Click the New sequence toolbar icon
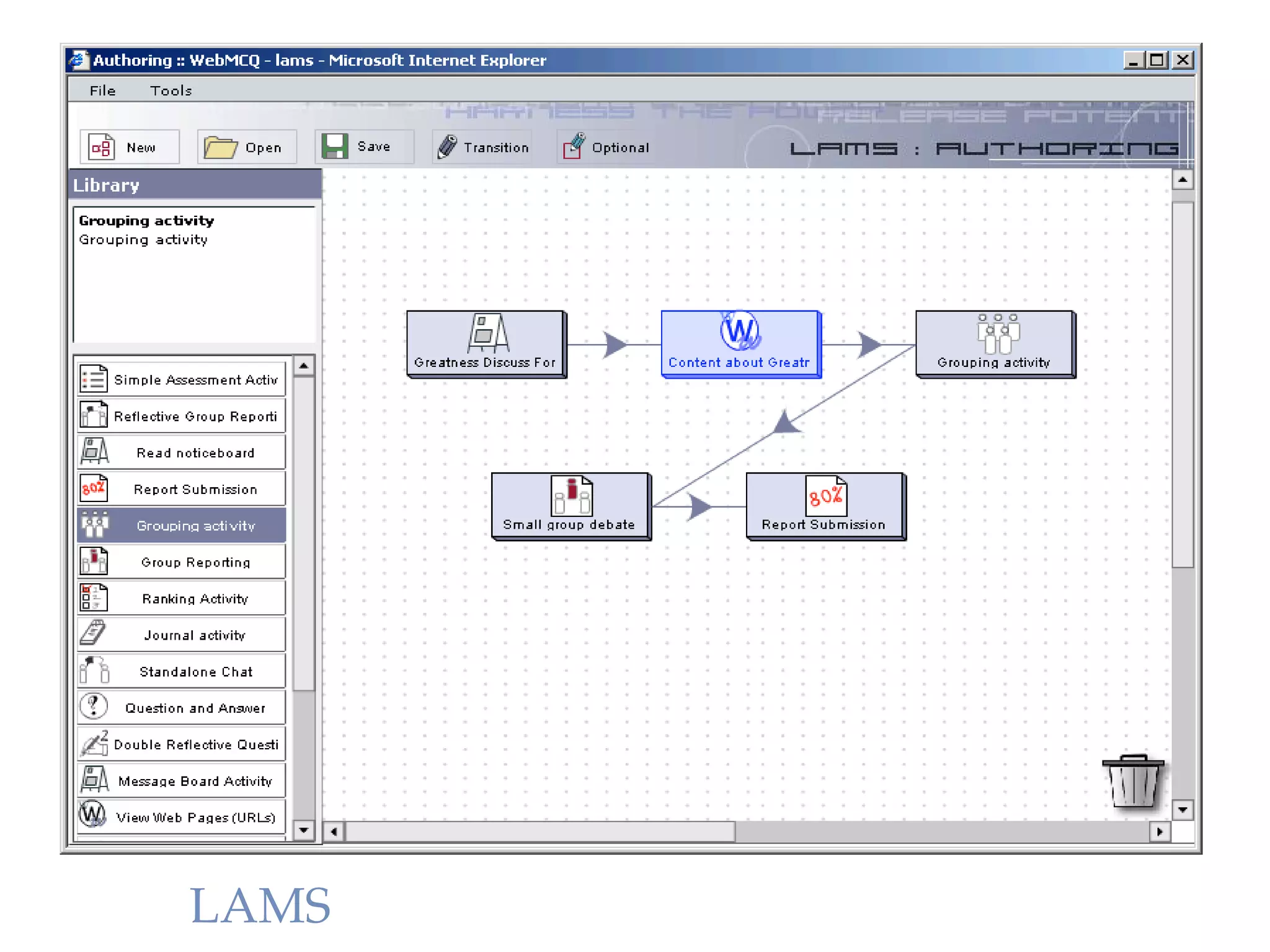This screenshot has width=1270, height=952. coord(102,148)
